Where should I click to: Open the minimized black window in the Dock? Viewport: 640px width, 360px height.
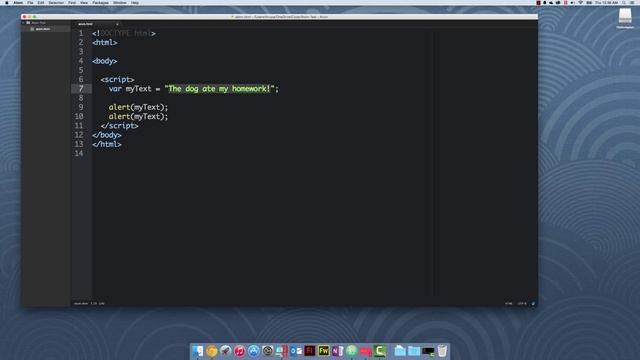click(428, 351)
